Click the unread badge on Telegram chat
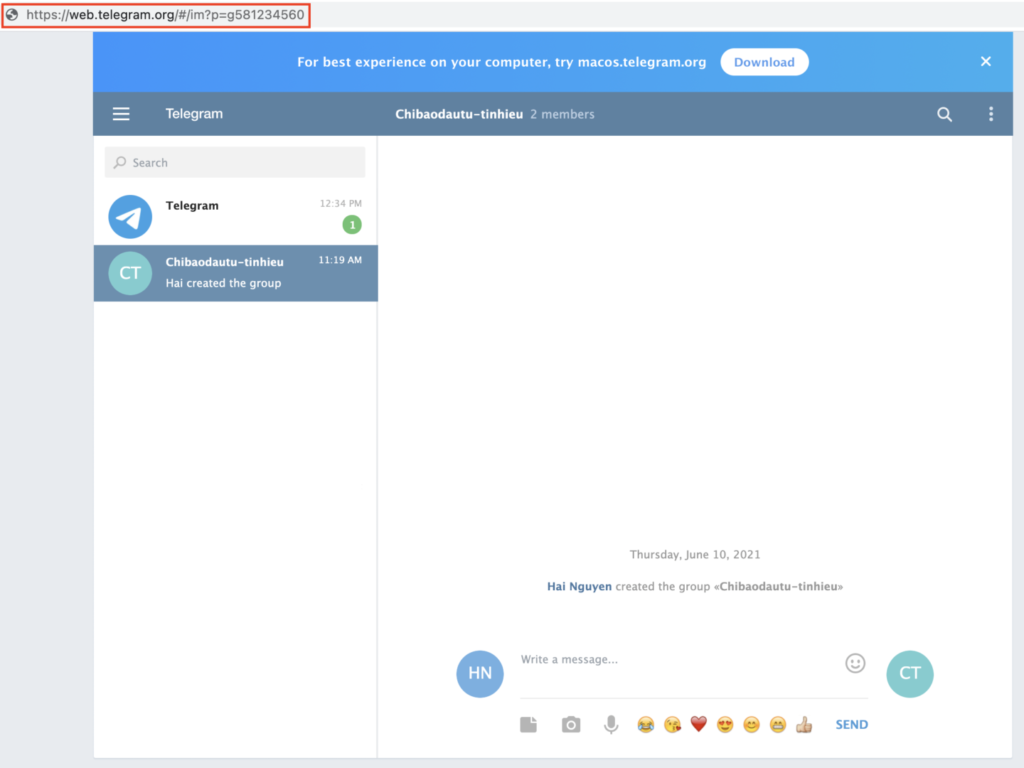 coord(352,225)
